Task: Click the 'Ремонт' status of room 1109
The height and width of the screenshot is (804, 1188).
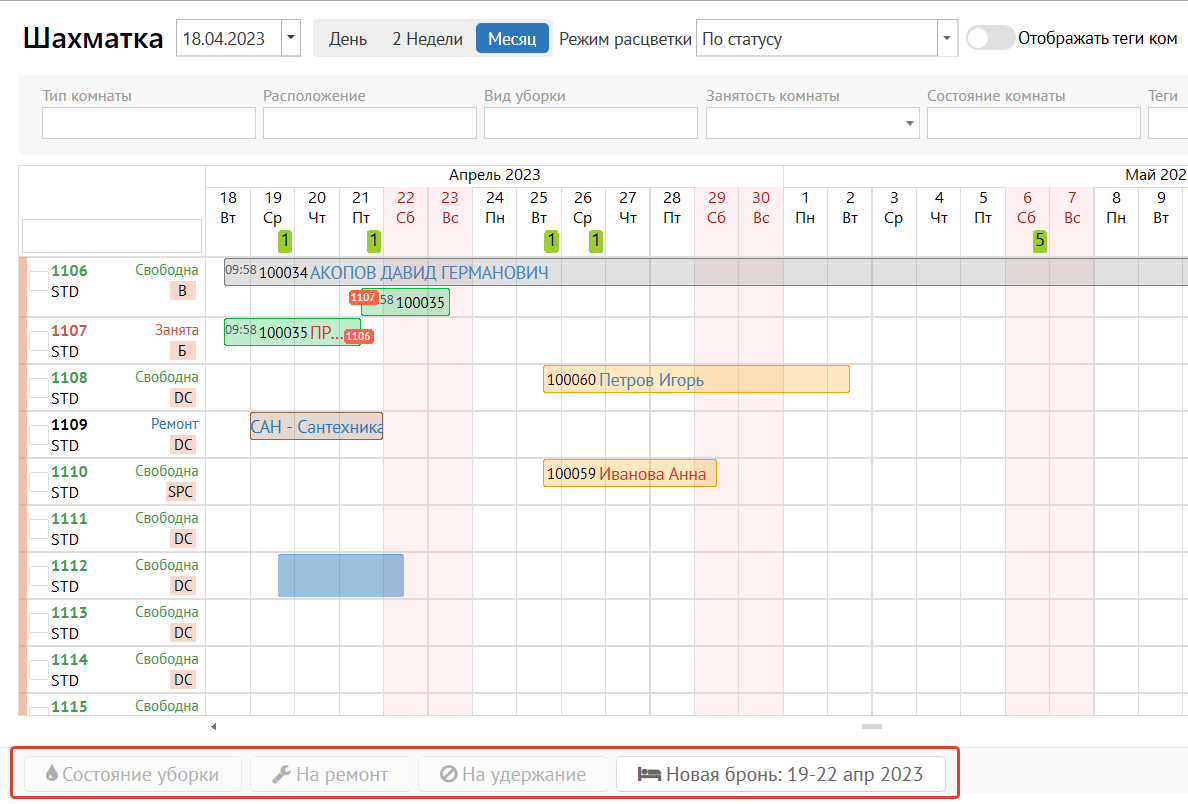Action: [x=174, y=424]
